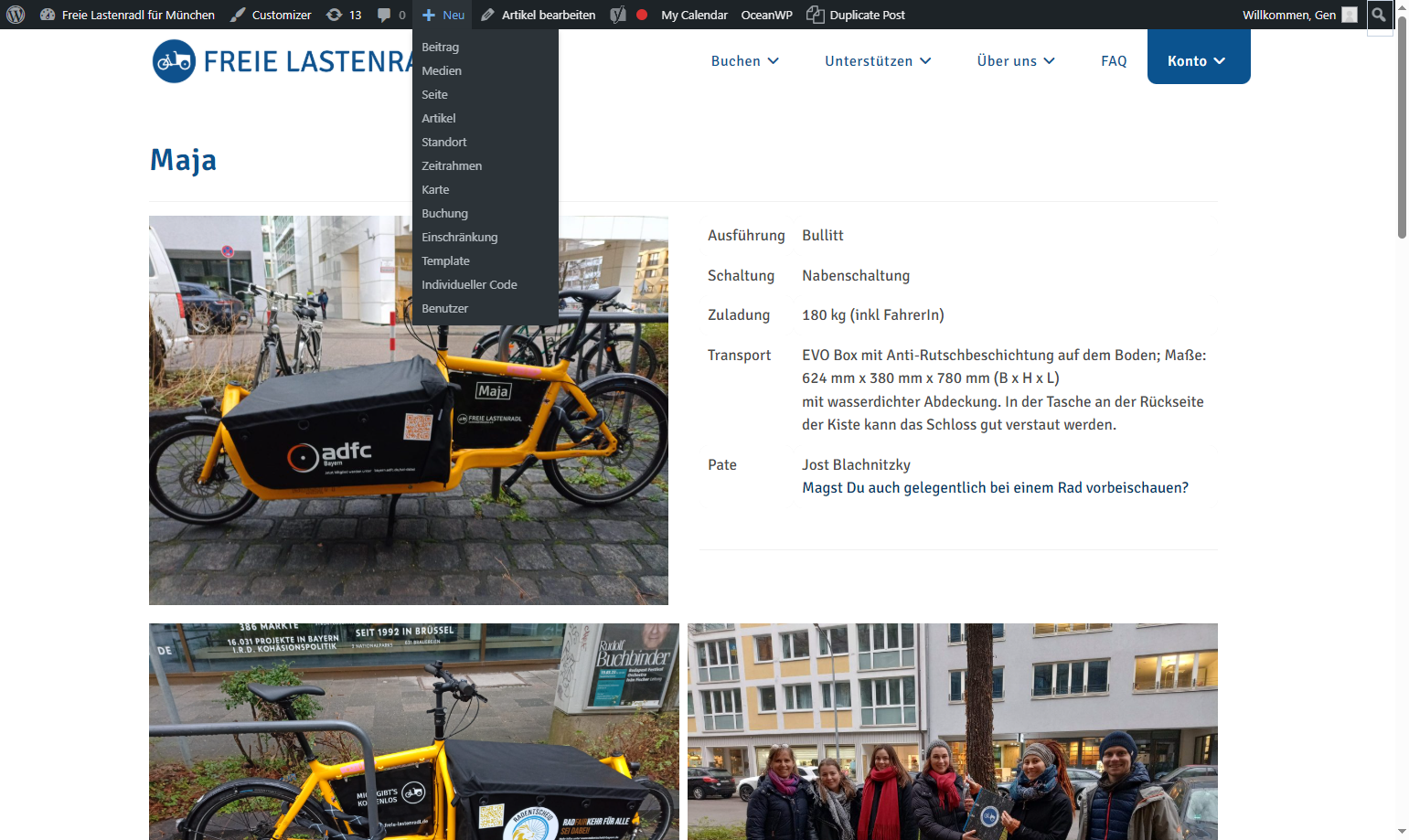Expand the Unterstützen navigation dropdown
Image resolution: width=1409 pixels, height=840 pixels.
coord(878,61)
